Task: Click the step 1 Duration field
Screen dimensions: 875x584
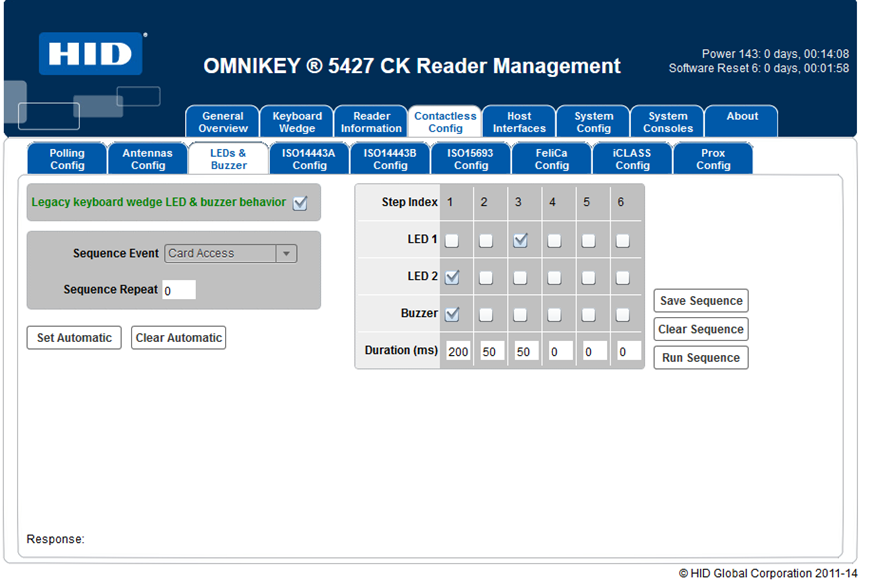Action: 458,351
